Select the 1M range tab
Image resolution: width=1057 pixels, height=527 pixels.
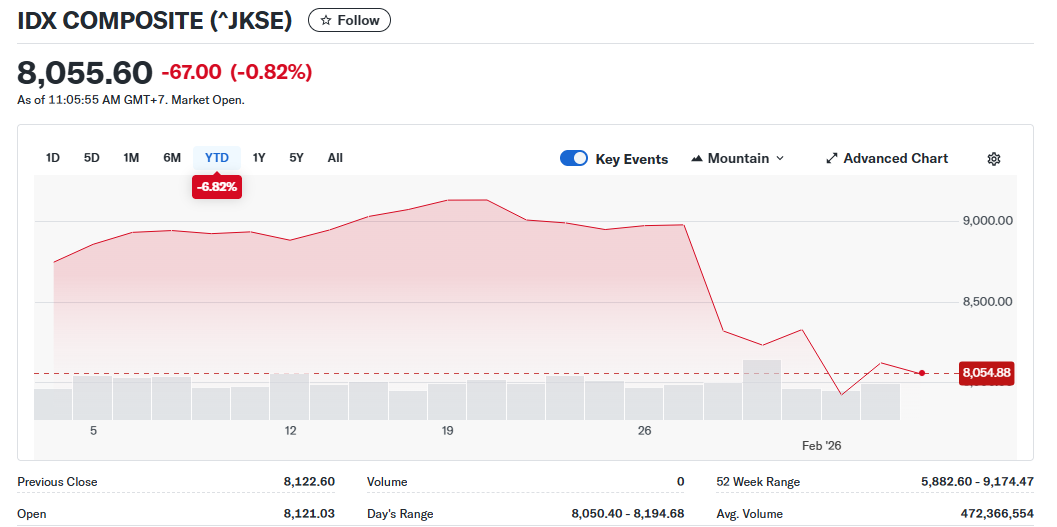point(131,158)
